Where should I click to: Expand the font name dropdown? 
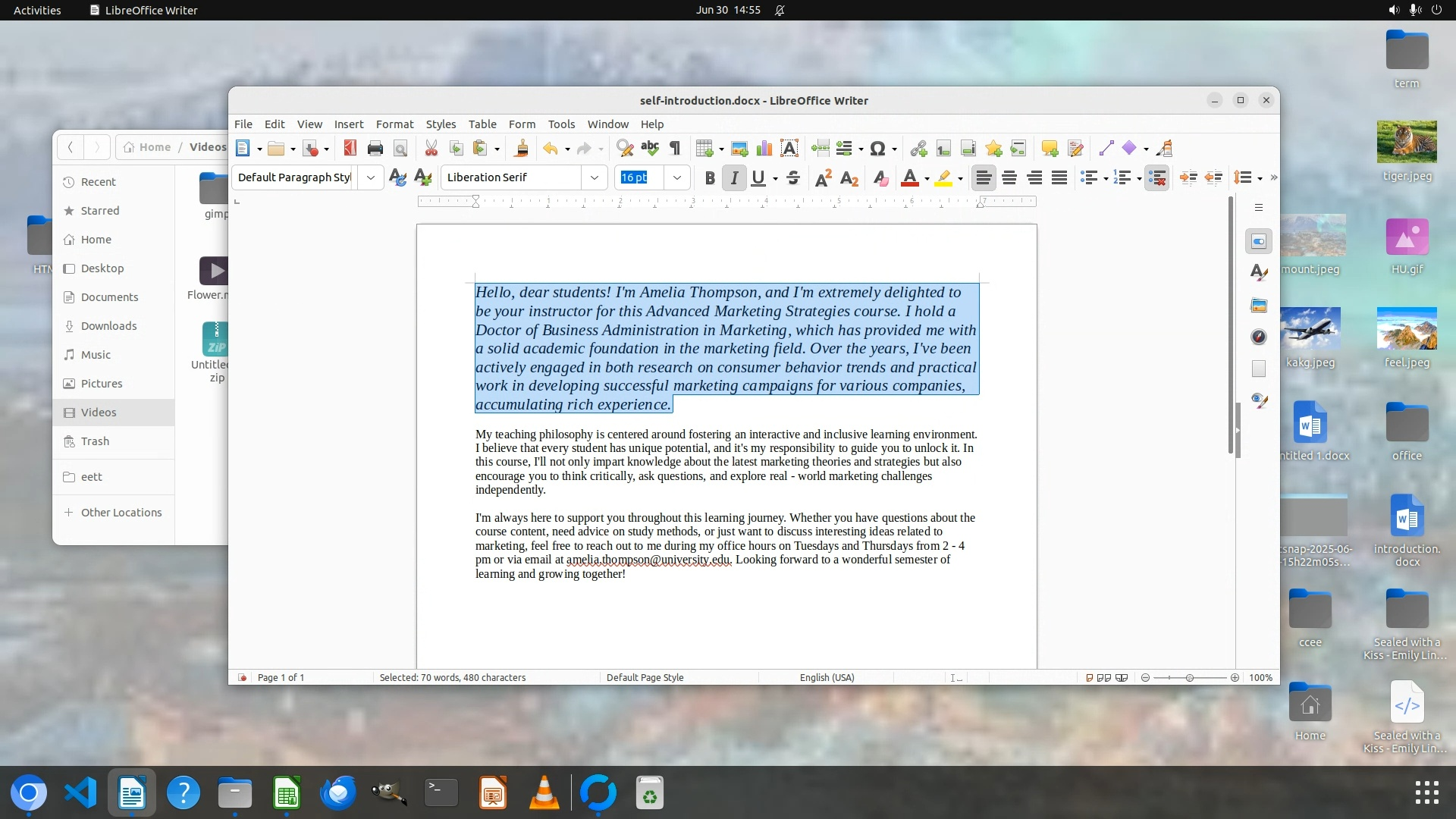point(595,177)
